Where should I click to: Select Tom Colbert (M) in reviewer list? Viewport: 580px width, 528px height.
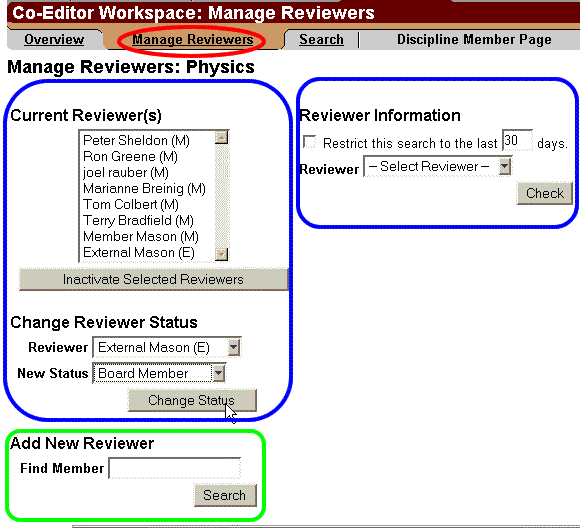click(131, 204)
